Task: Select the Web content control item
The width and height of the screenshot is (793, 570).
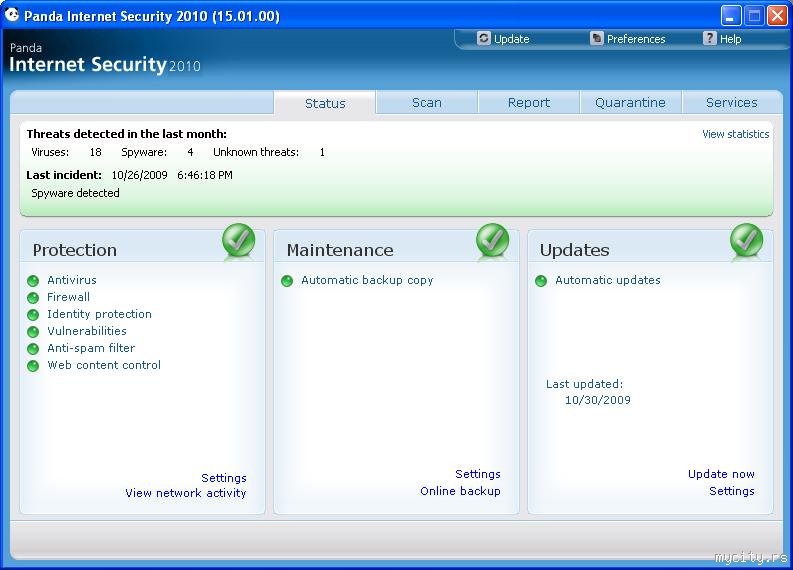Action: coord(104,365)
